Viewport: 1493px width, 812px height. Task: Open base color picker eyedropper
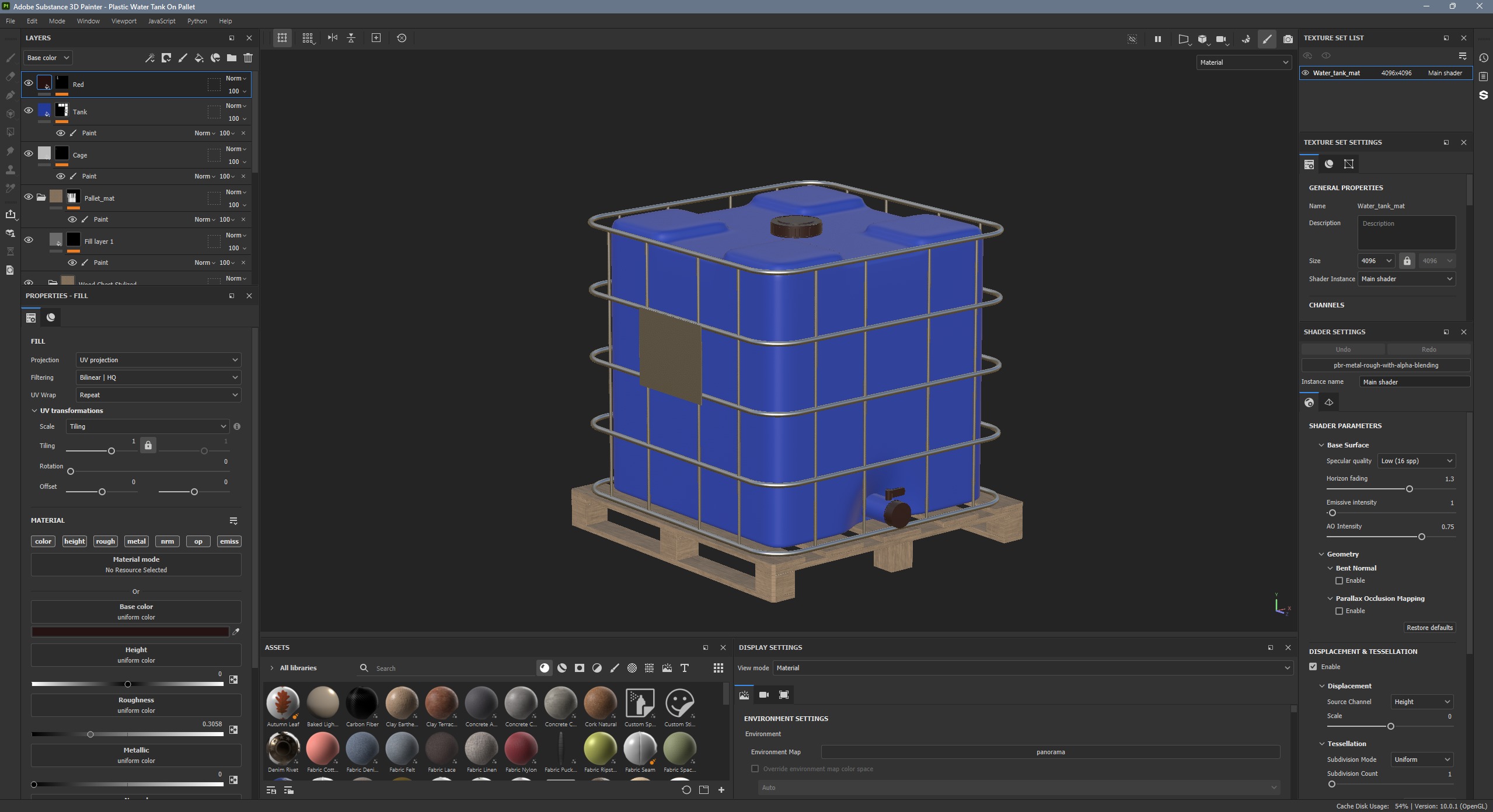click(236, 632)
